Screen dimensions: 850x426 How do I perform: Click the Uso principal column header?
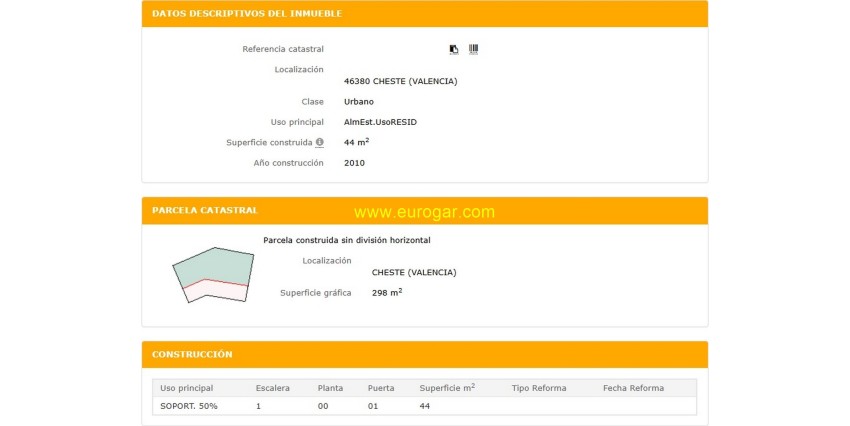[187, 388]
